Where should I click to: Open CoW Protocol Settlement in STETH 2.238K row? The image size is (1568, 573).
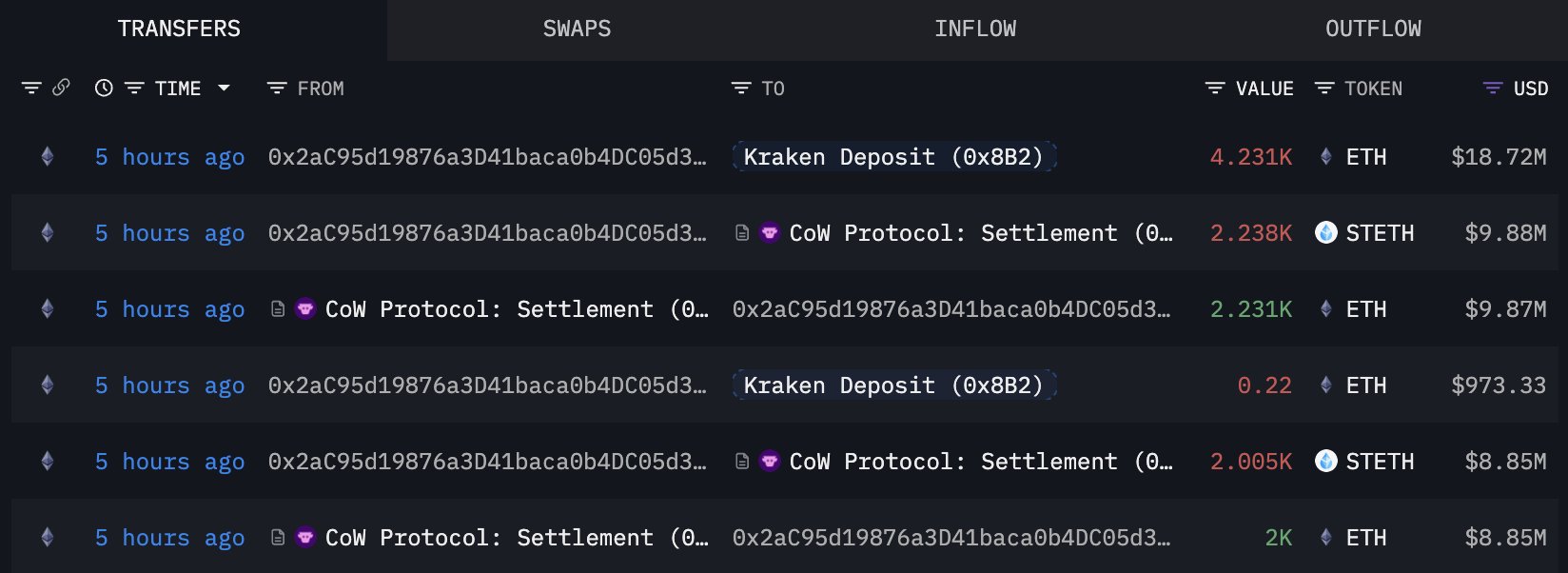pos(980,233)
